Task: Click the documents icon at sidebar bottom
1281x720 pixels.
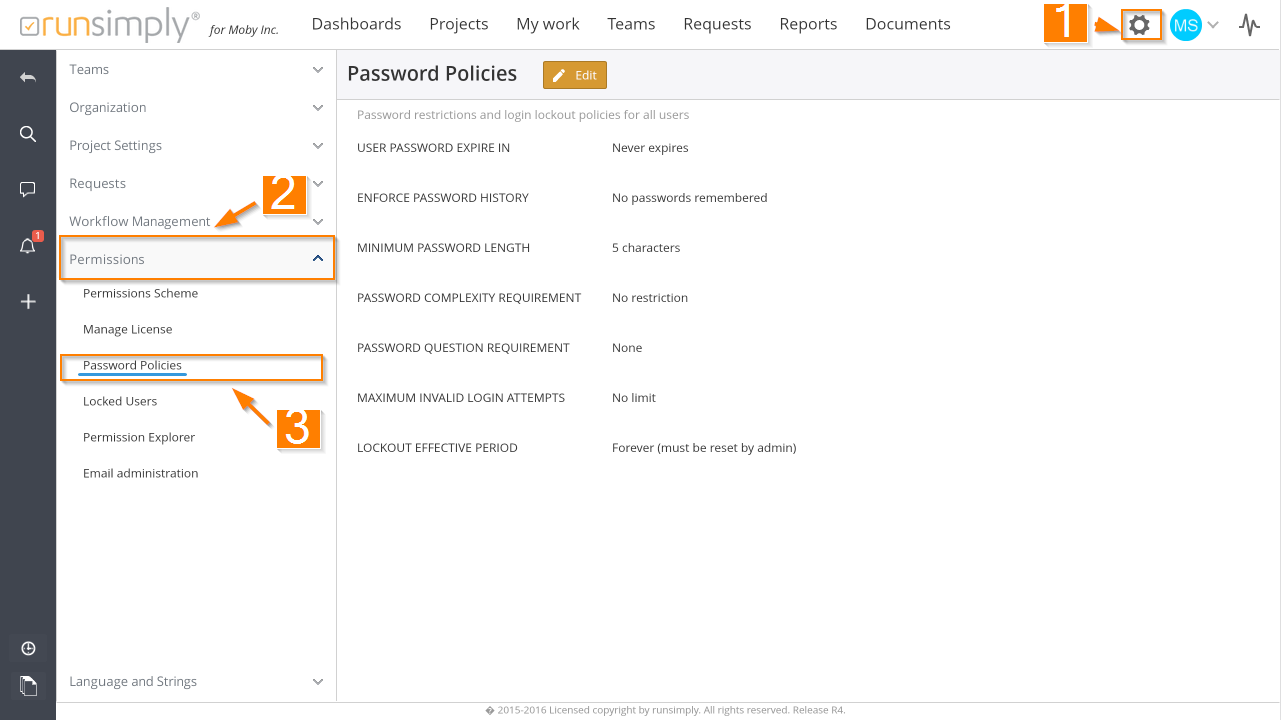Action: click(28, 685)
